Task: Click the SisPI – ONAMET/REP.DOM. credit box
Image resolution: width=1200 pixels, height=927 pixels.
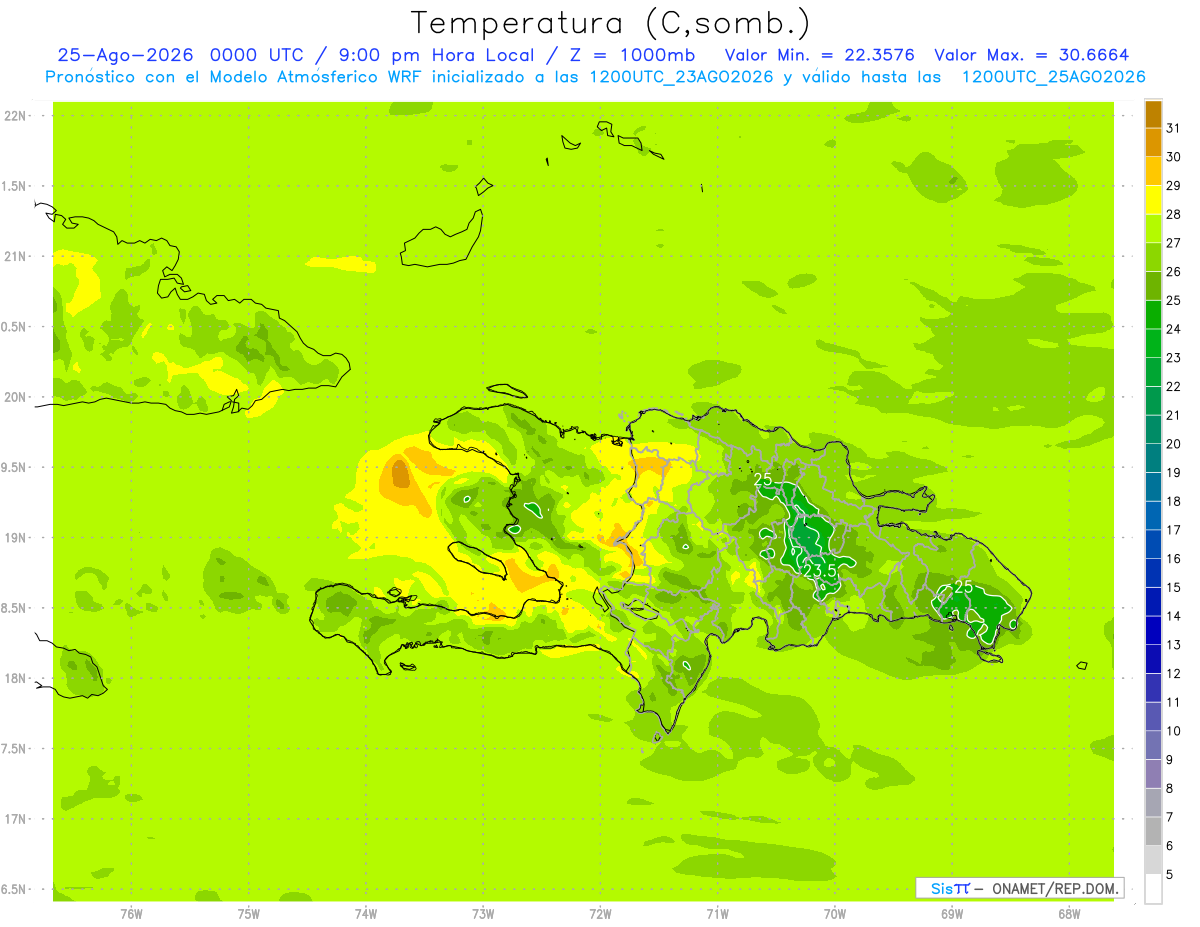Action: 1019,888
